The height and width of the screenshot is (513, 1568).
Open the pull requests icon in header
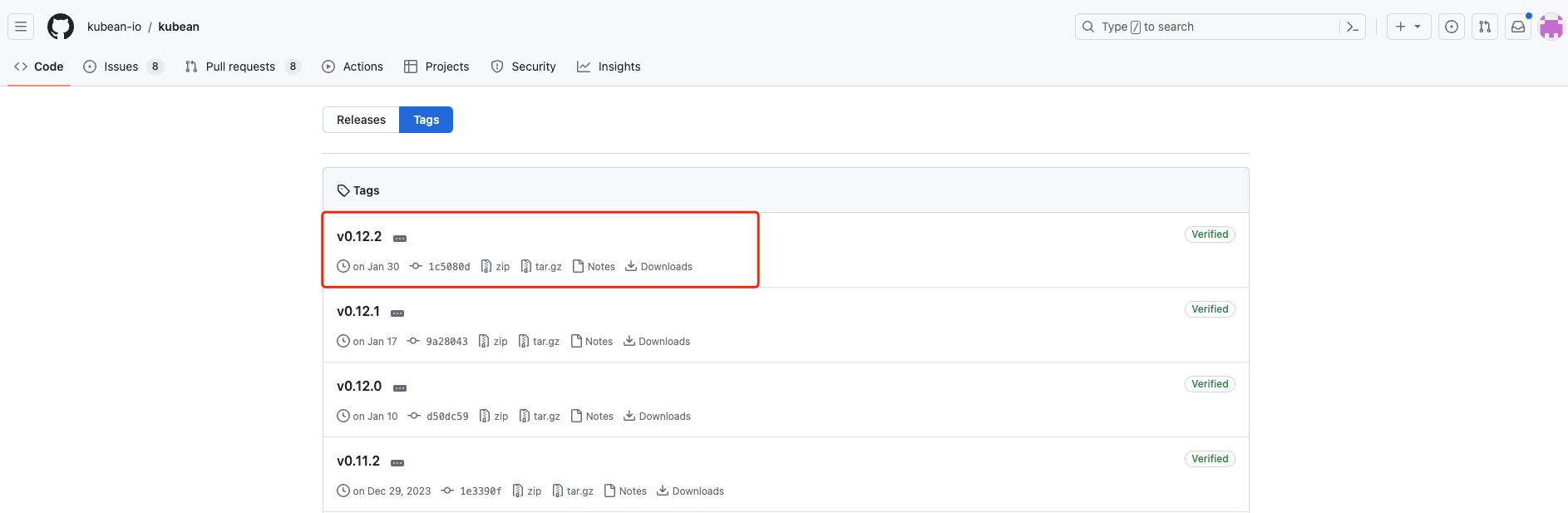pos(1484,27)
